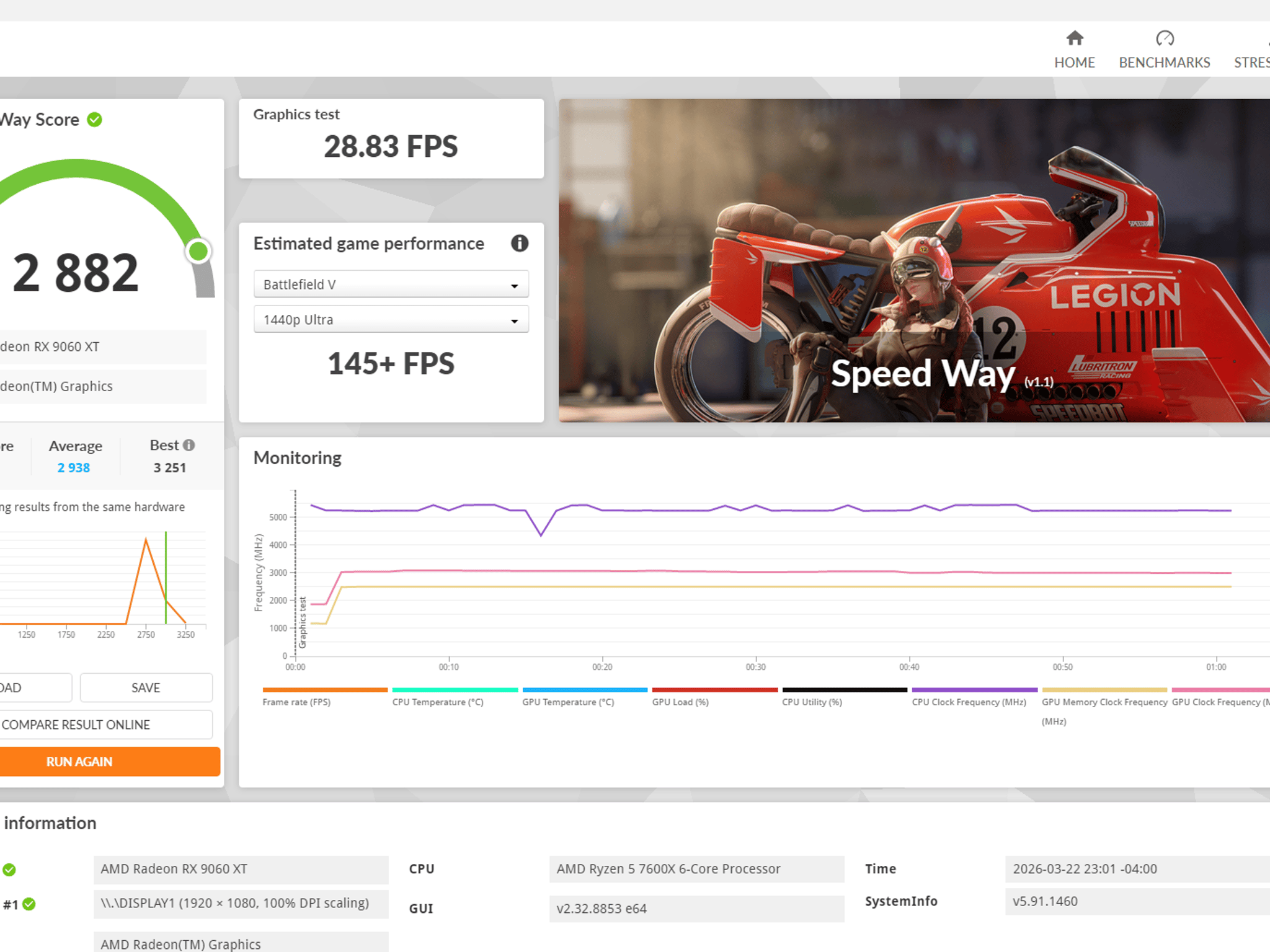Click the Speed Way preview image
Viewport: 1270px width, 952px height.
914,261
